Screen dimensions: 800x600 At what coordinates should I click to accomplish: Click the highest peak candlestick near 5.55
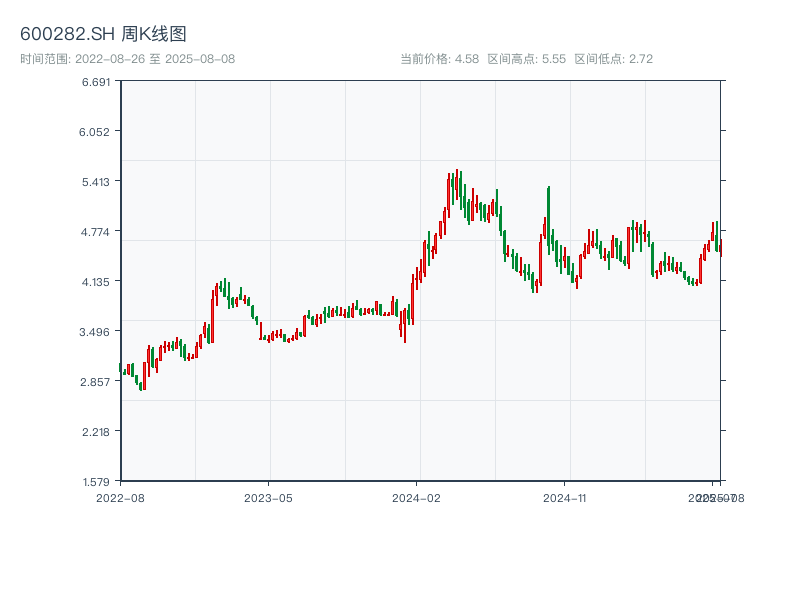click(458, 185)
